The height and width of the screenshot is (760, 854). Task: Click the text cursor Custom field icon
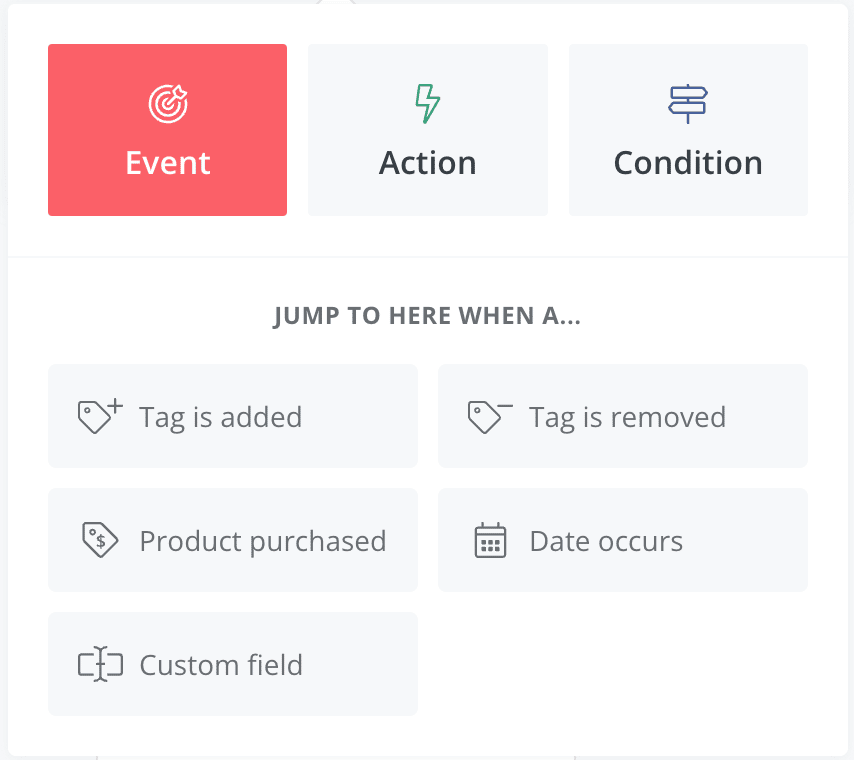[x=100, y=664]
